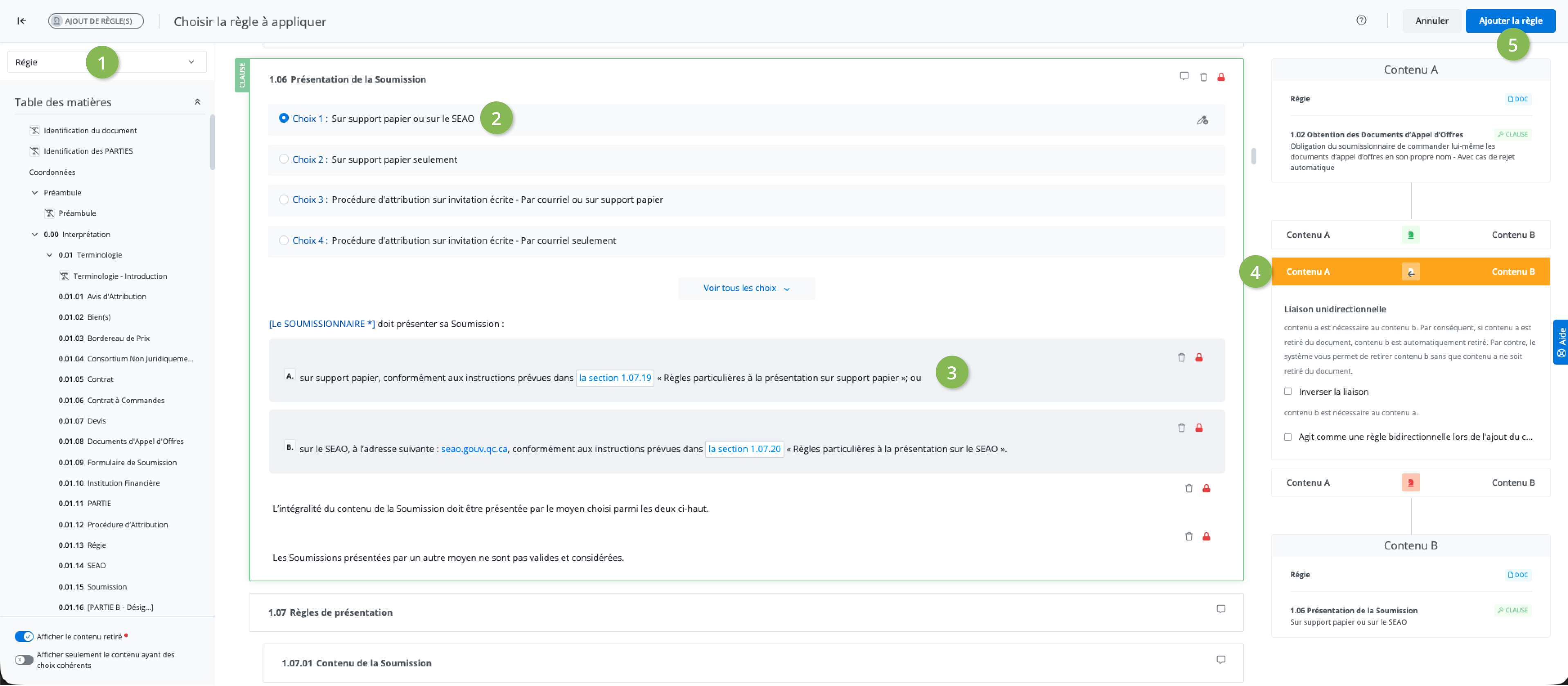Click the edit icon on Choix 1 row
This screenshot has height=686, width=1568.
click(x=1202, y=120)
